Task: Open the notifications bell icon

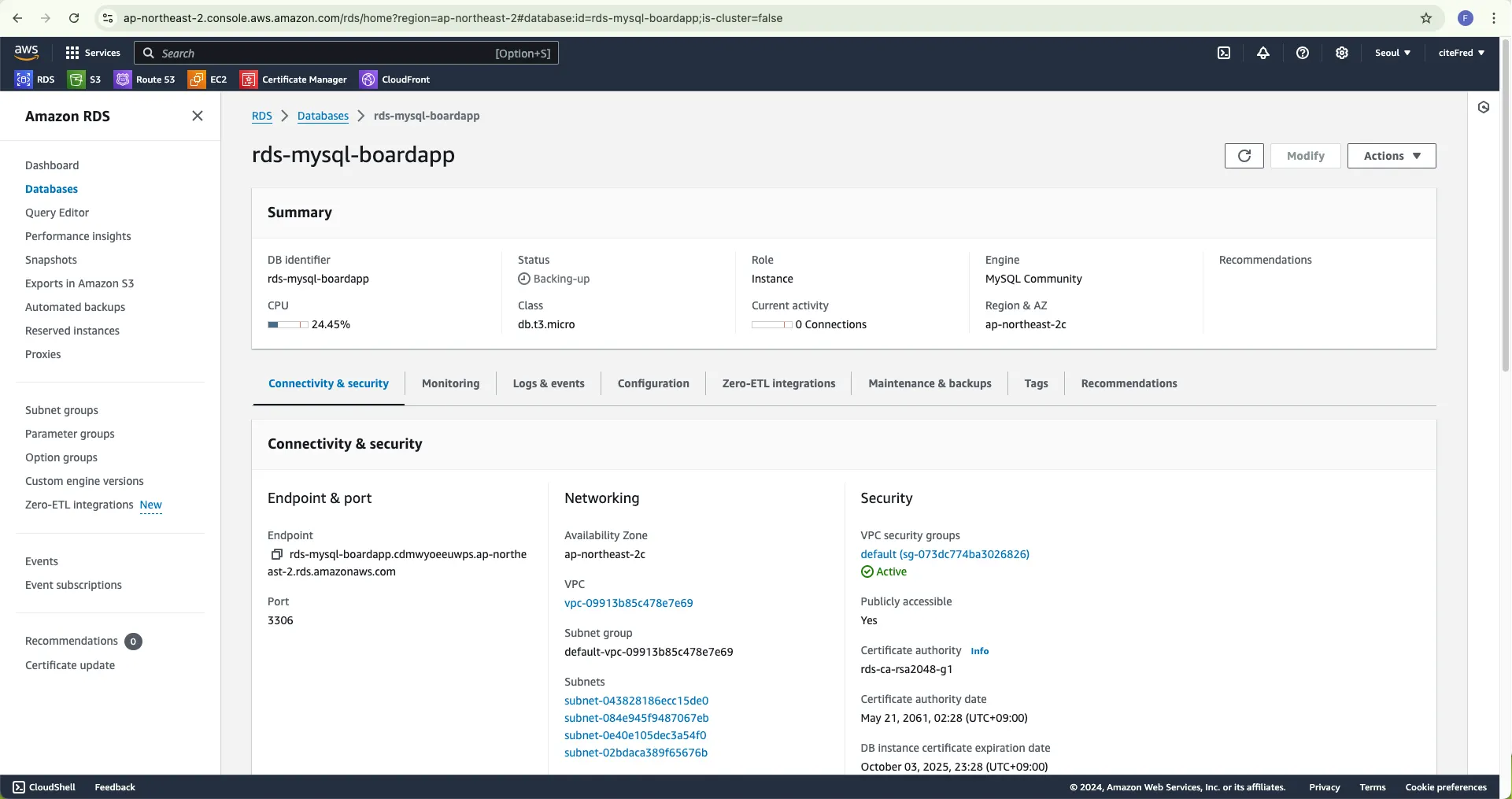Action: tap(1263, 53)
